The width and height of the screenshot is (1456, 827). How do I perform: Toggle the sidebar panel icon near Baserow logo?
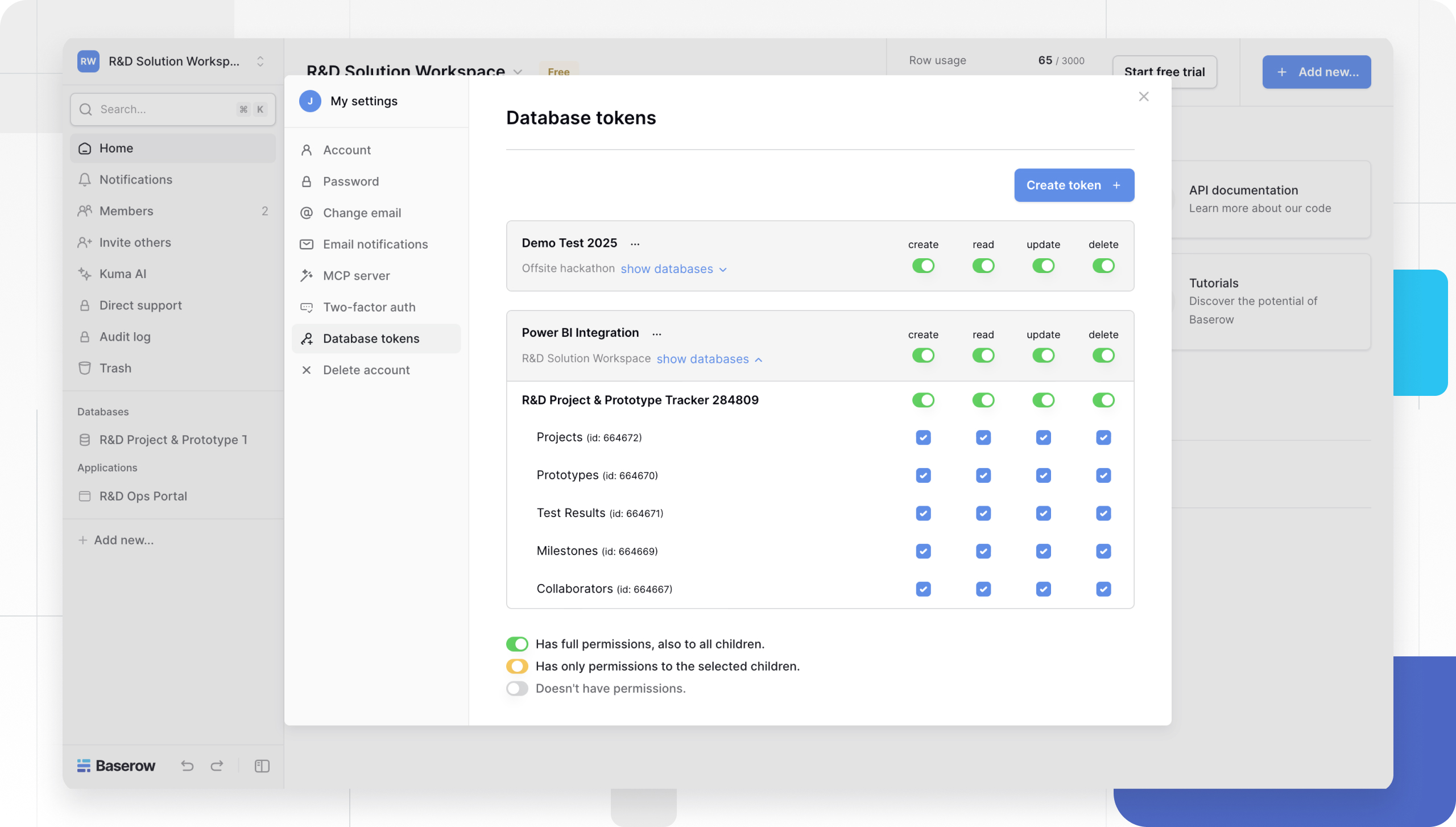tap(262, 765)
